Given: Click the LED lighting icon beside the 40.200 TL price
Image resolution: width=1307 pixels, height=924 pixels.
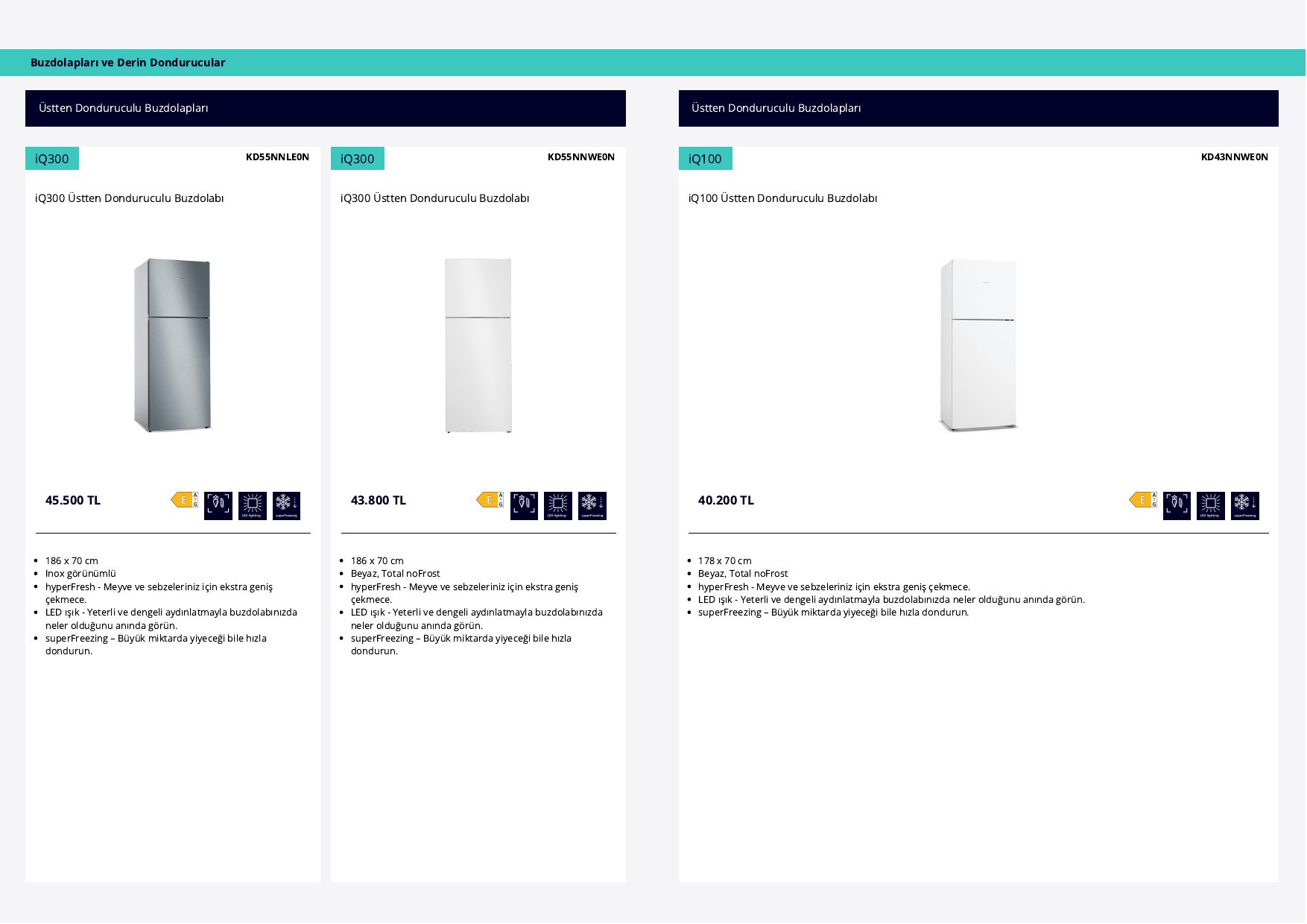Looking at the screenshot, I should [x=1211, y=506].
